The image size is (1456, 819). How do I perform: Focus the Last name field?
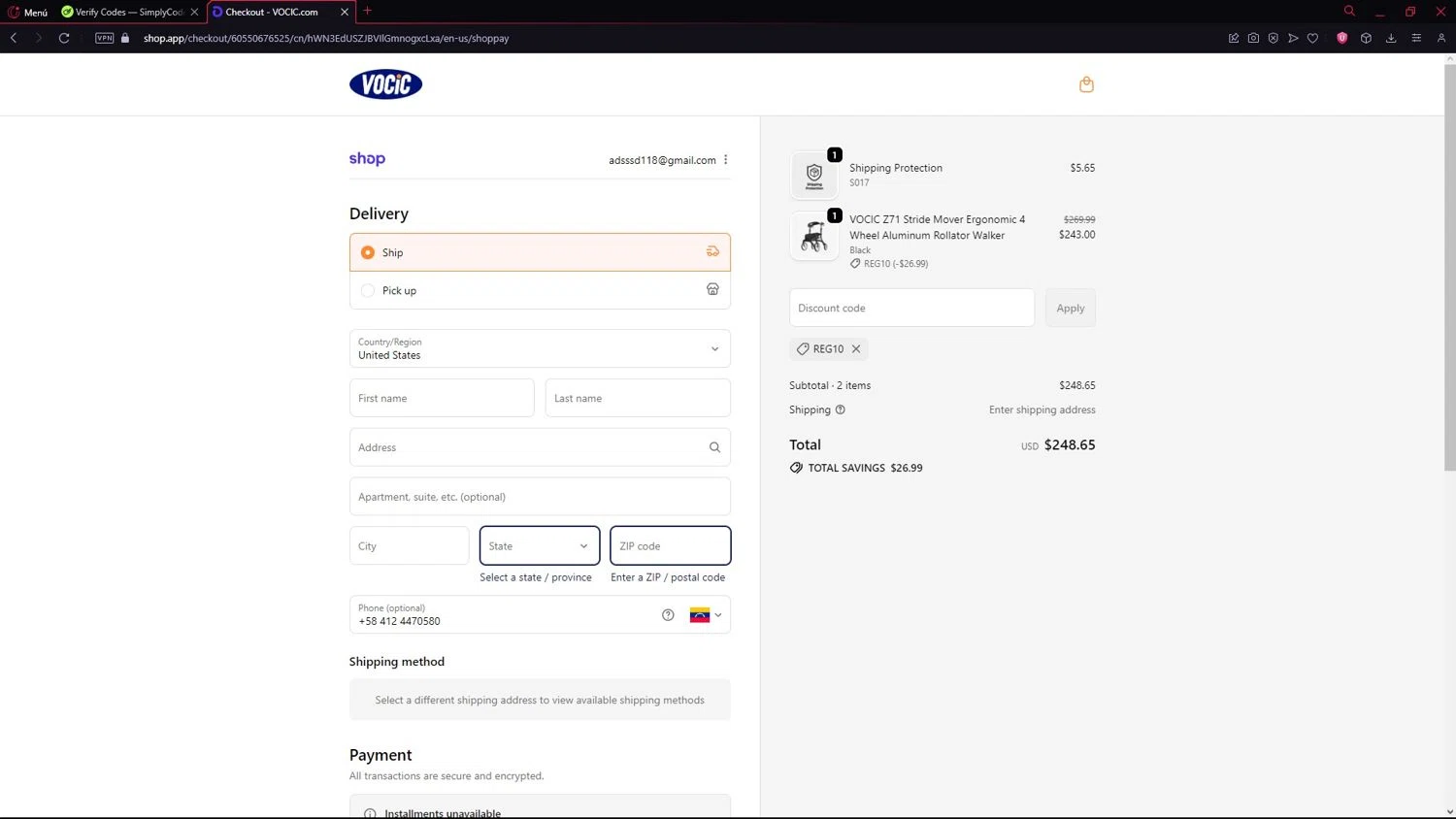coord(638,398)
